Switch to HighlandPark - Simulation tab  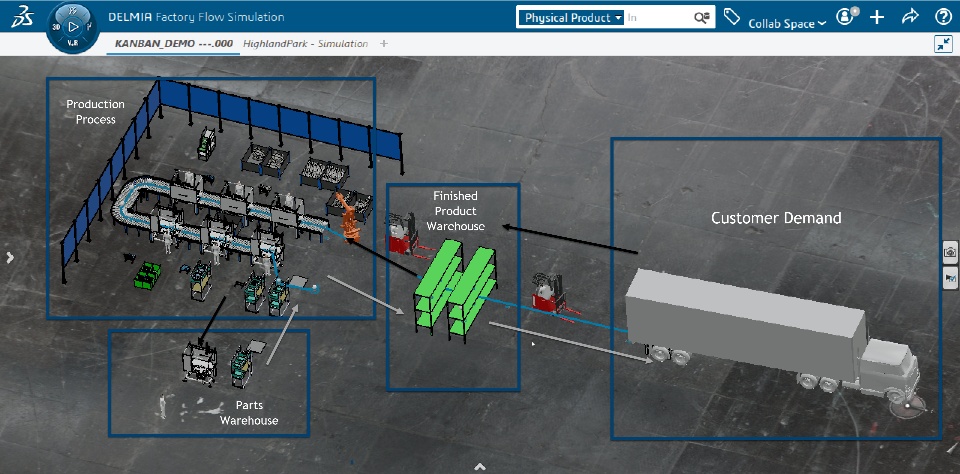pyautogui.click(x=306, y=44)
